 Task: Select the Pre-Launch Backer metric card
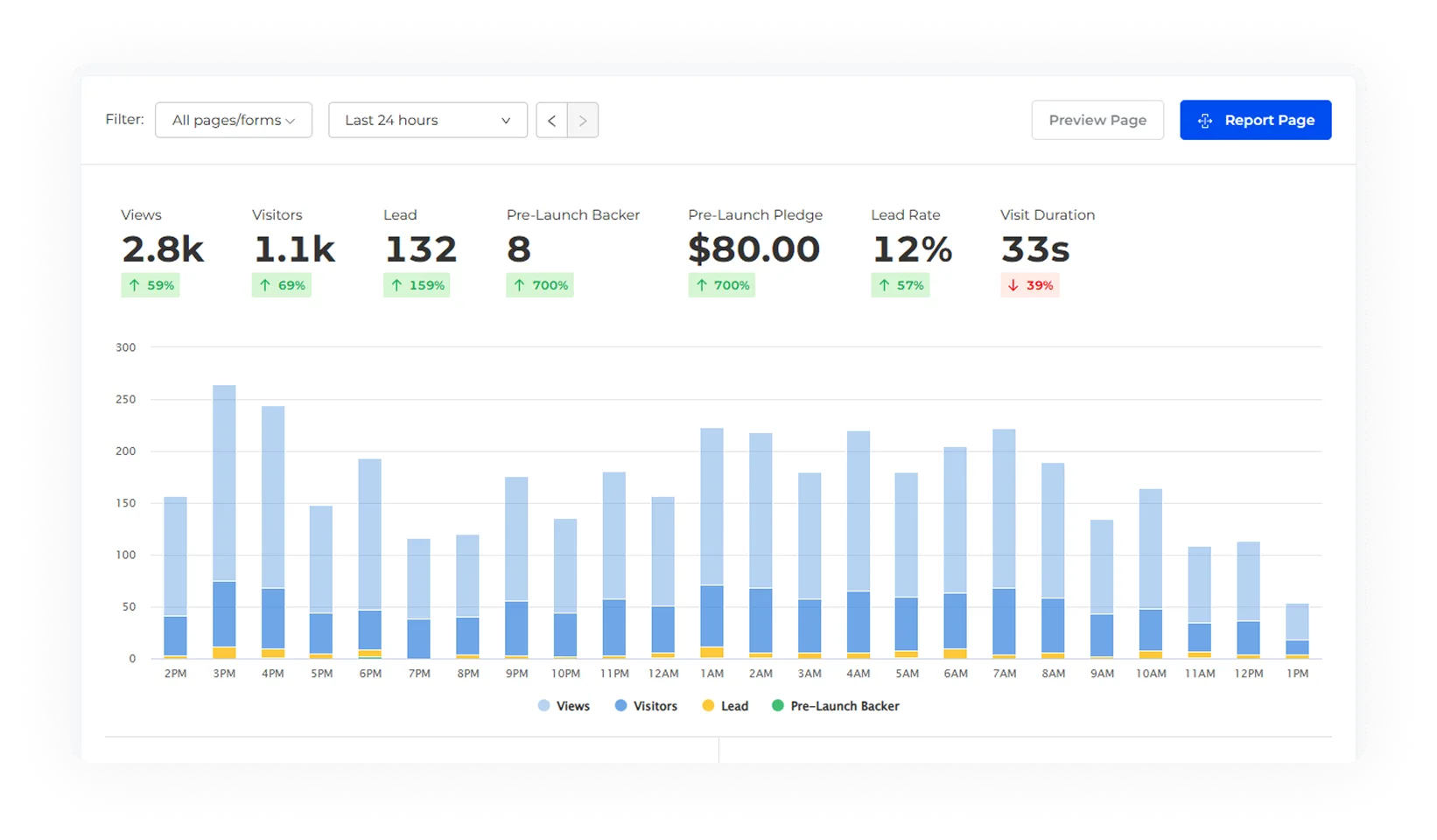point(573,249)
